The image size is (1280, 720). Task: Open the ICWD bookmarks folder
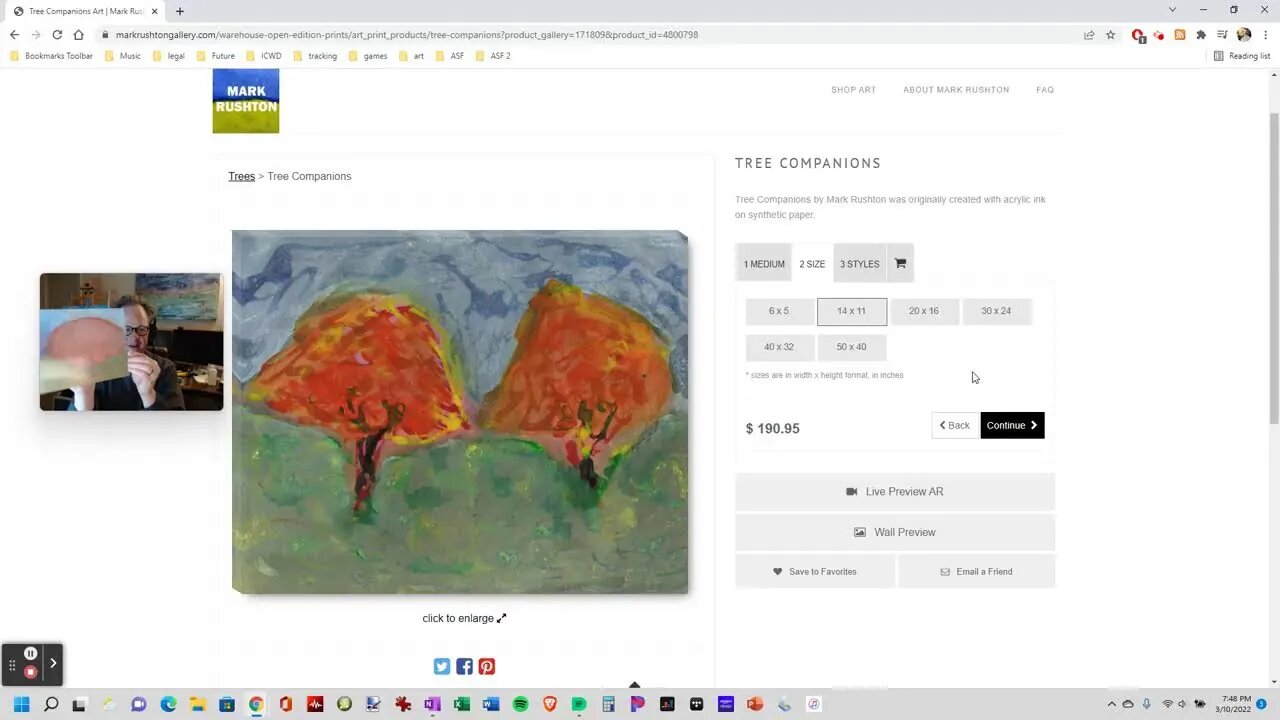click(x=264, y=56)
